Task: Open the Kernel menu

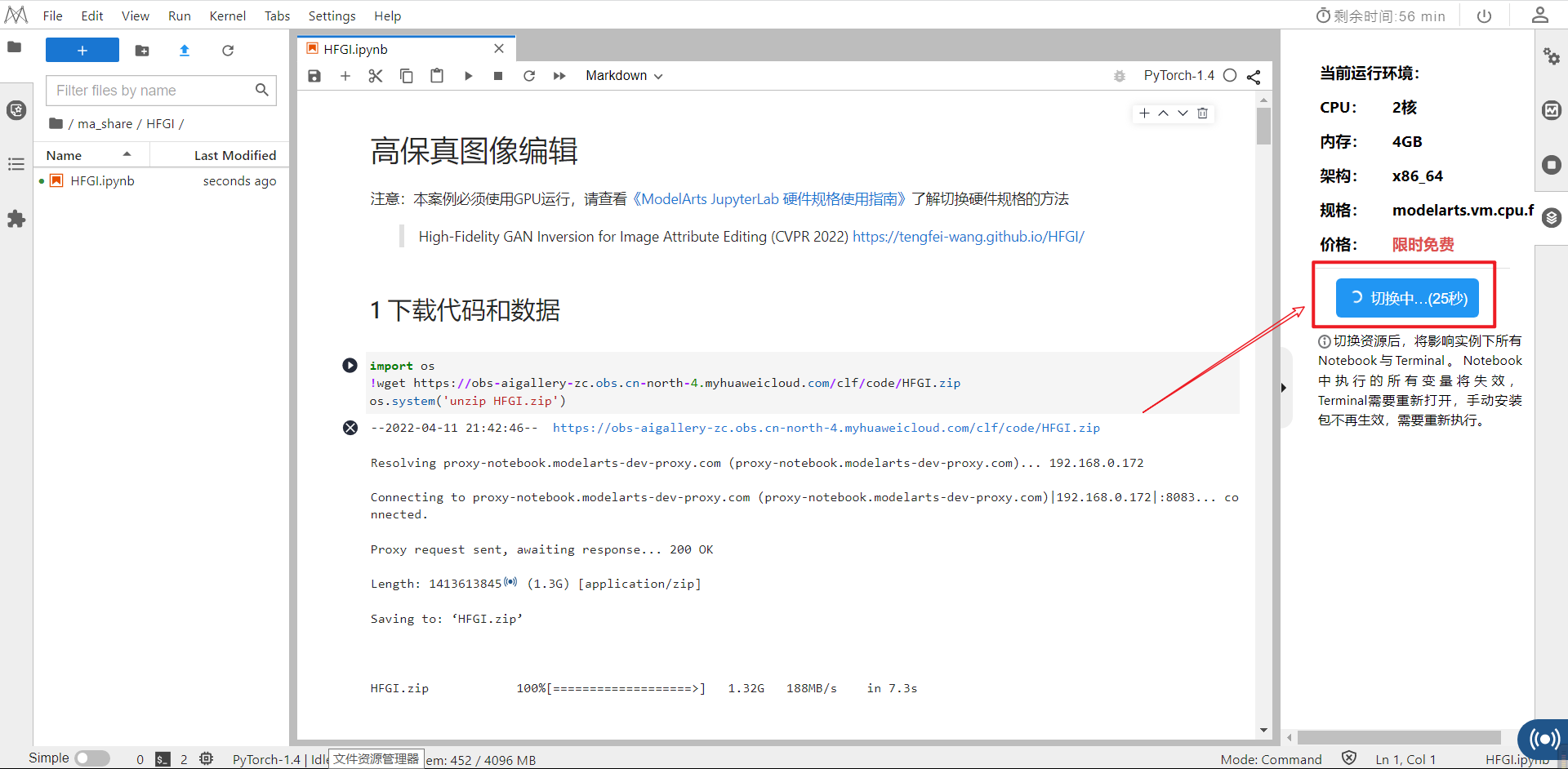Action: (x=228, y=16)
